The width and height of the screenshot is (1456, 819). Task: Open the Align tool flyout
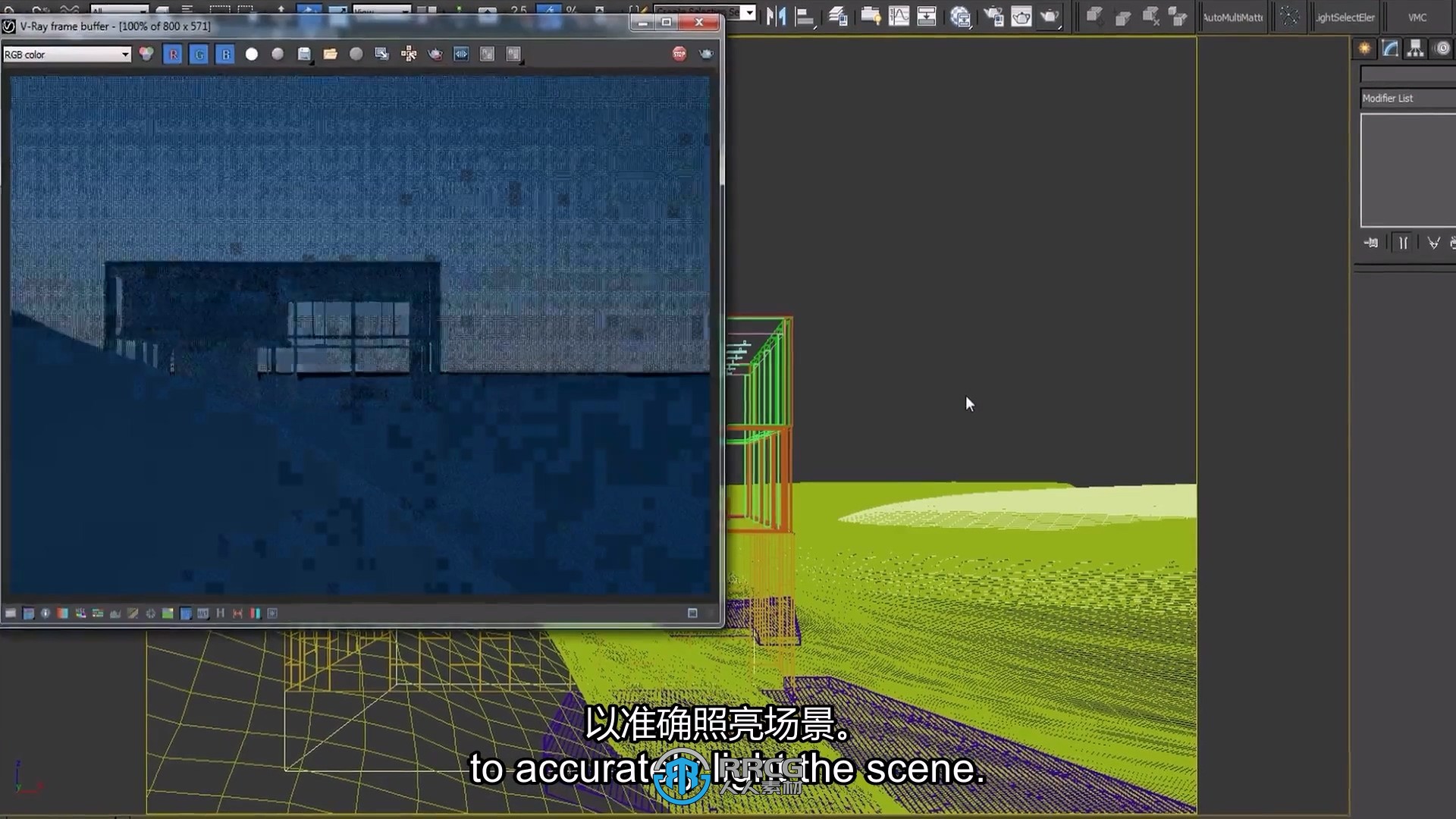point(805,16)
